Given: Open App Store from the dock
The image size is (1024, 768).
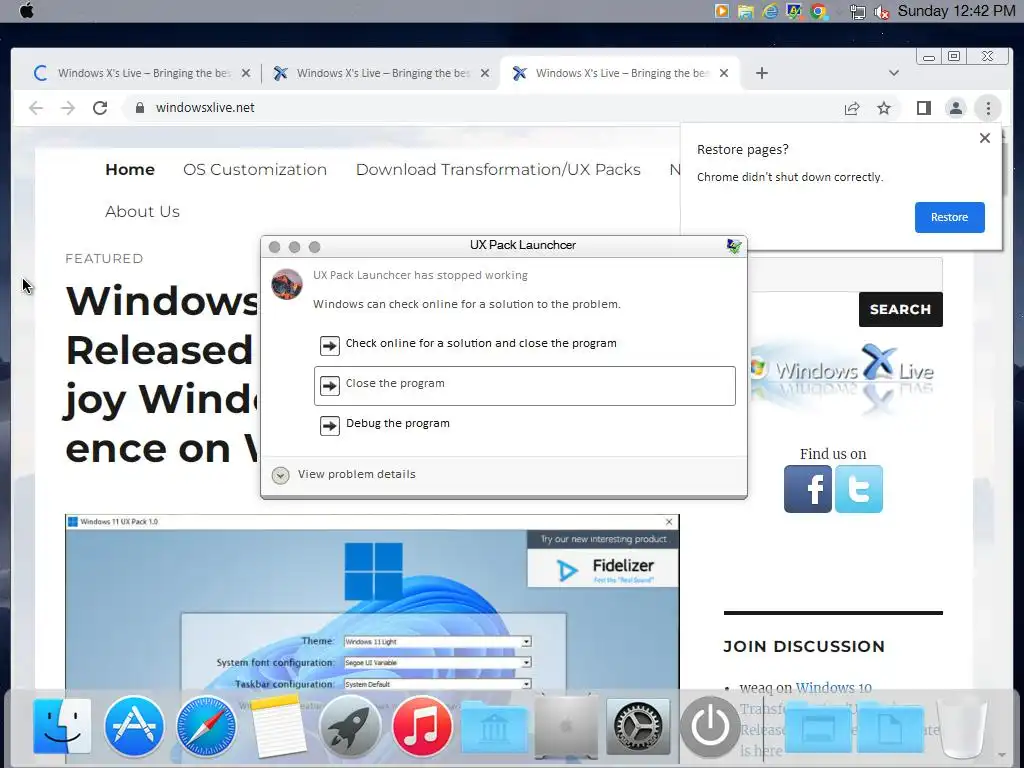Looking at the screenshot, I should pos(134,726).
